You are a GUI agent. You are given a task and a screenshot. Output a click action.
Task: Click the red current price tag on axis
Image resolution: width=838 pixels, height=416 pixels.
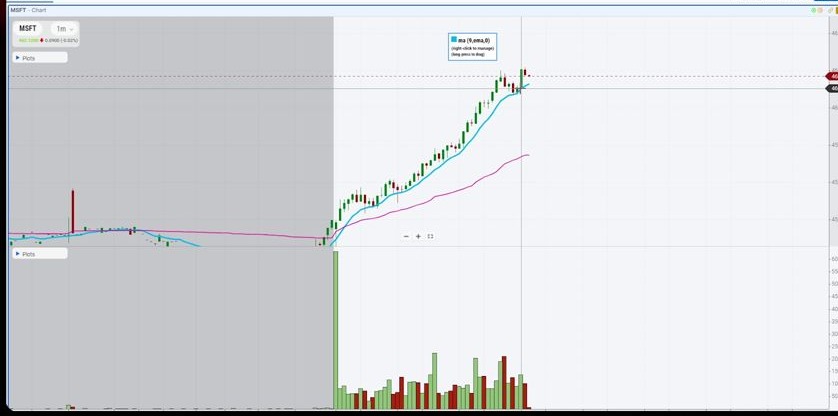point(832,76)
